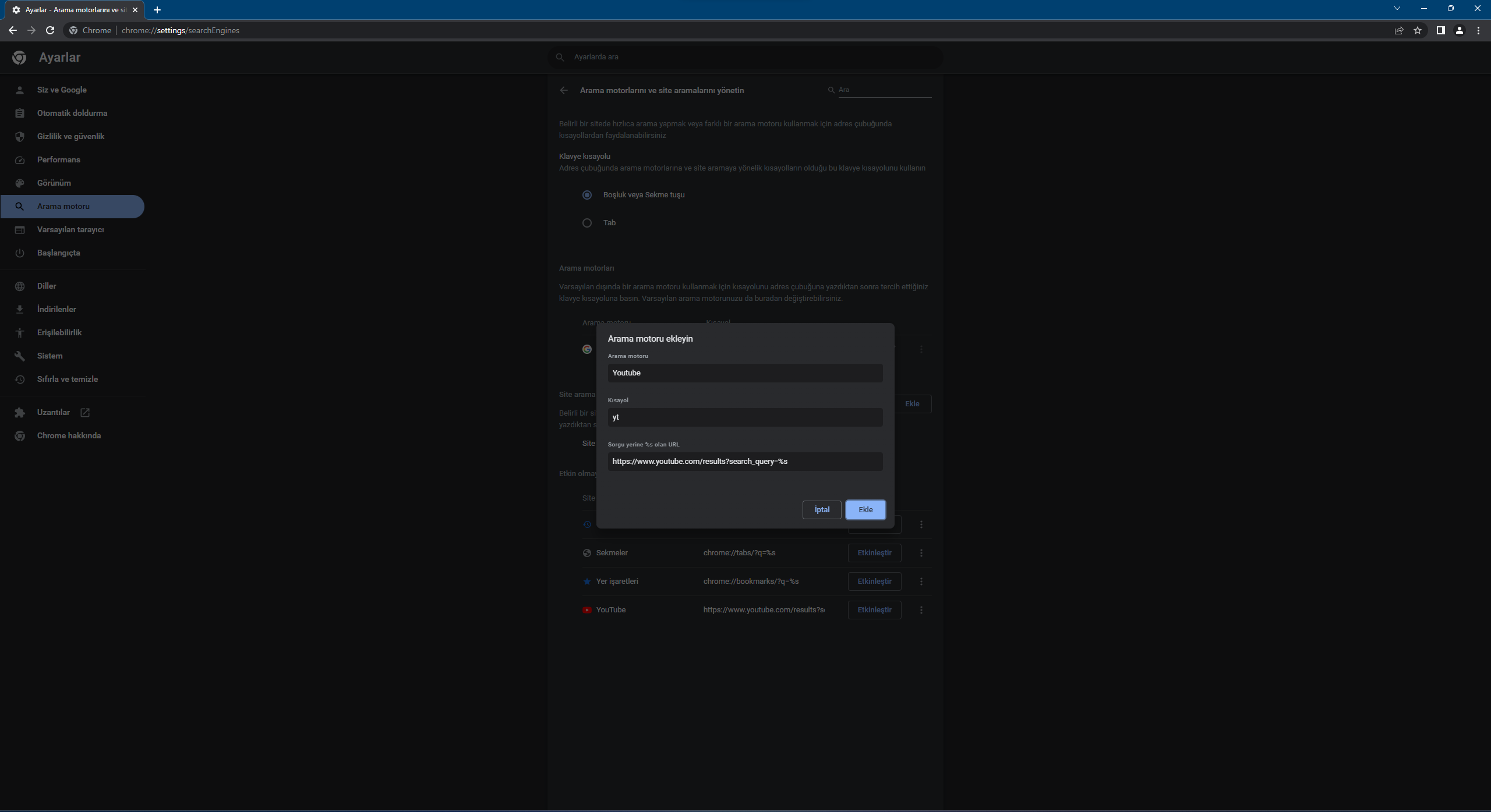Bookmark this page with the star icon
This screenshot has width=1491, height=812.
pyautogui.click(x=1418, y=30)
